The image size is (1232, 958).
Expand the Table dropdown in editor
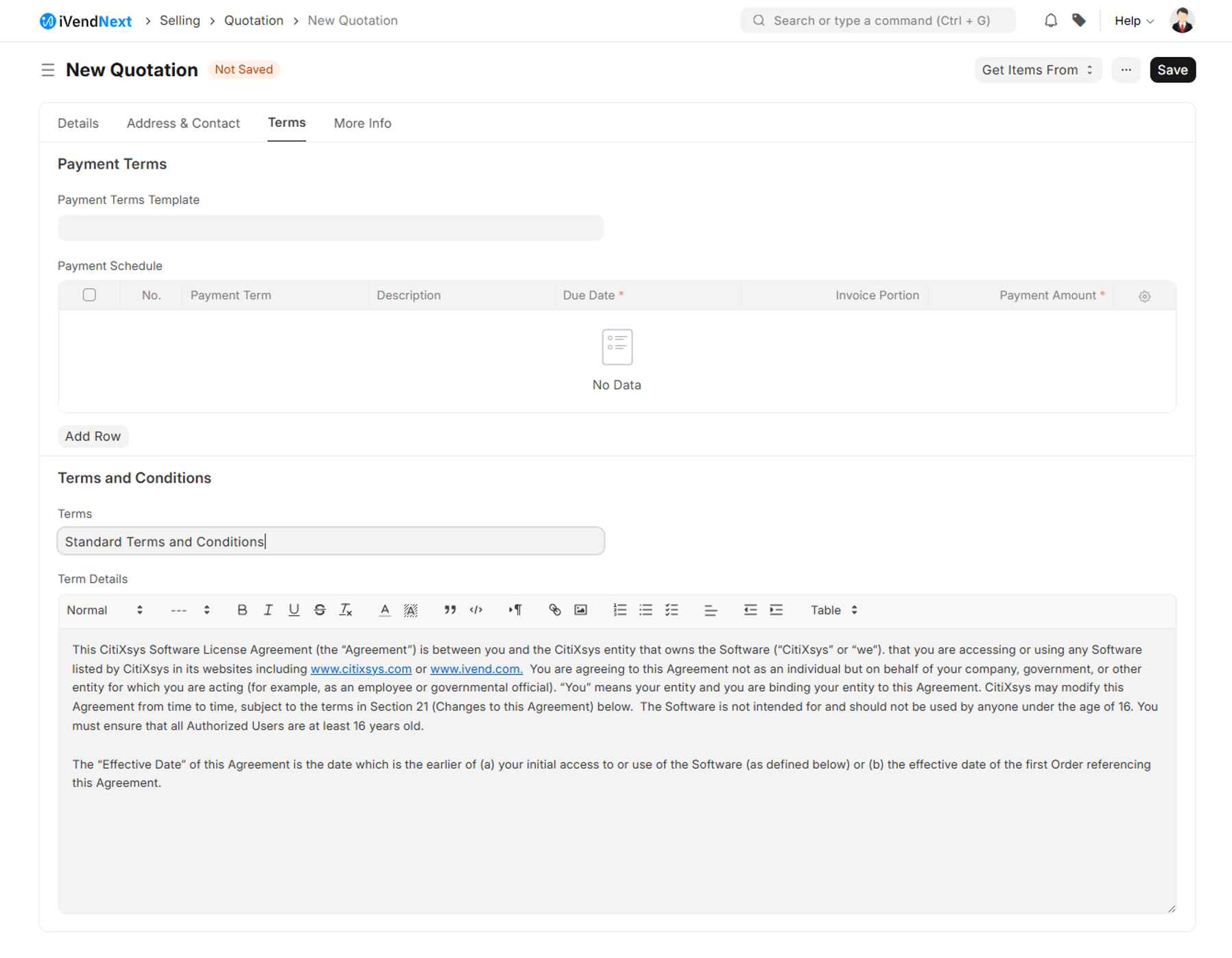(x=833, y=610)
